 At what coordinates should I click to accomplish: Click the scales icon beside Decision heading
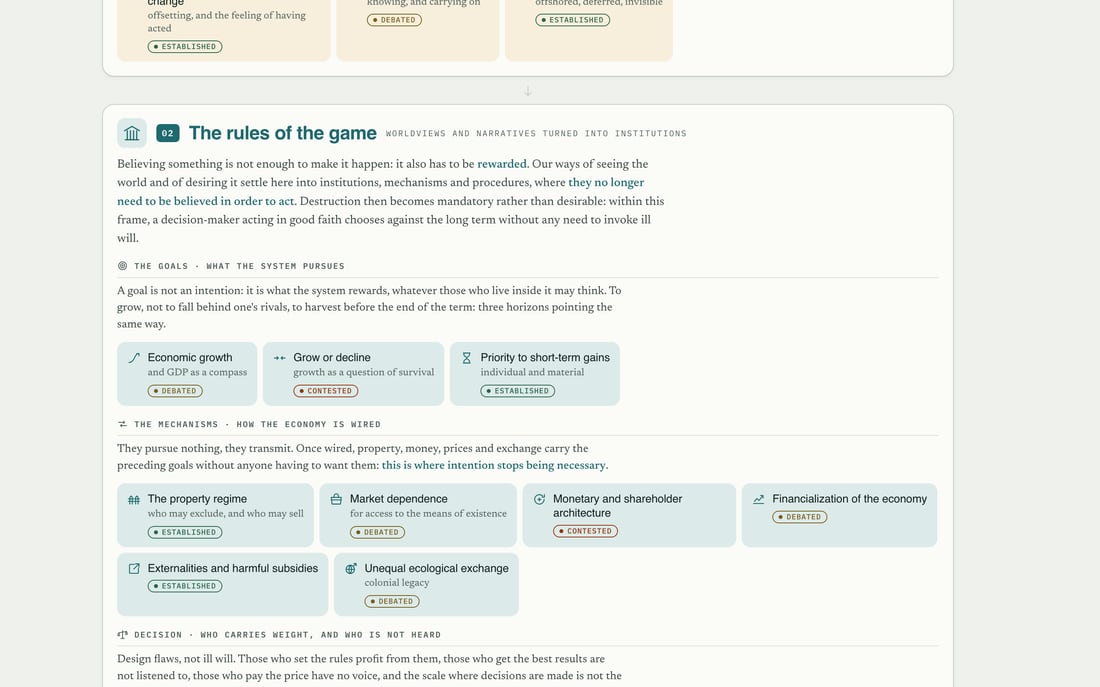click(x=123, y=634)
